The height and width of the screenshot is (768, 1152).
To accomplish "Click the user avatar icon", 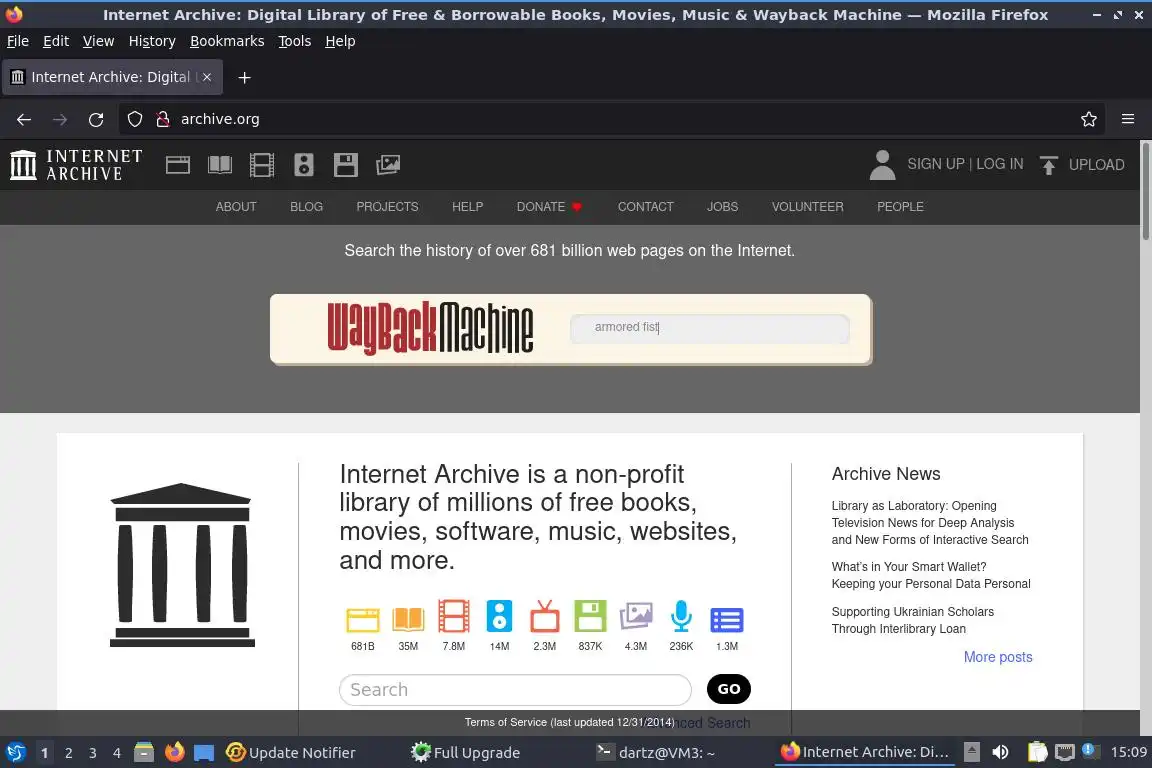I will [882, 165].
